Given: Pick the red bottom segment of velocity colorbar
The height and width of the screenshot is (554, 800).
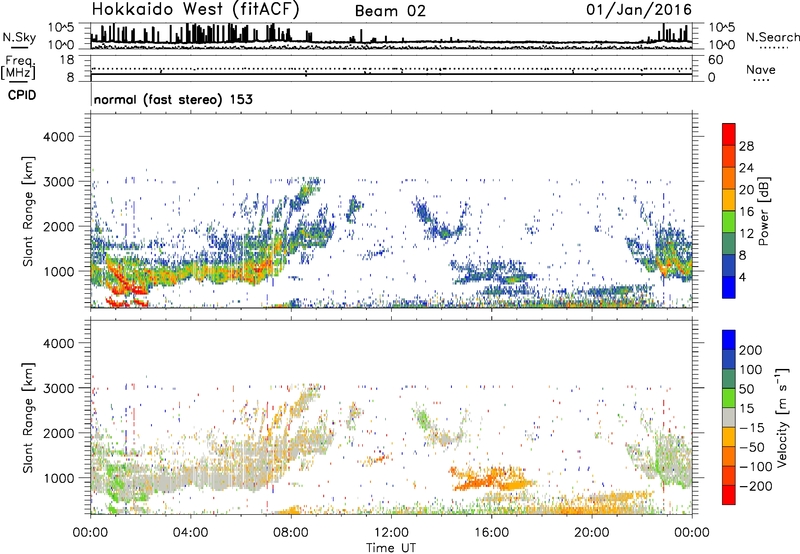Looking at the screenshot, I should (729, 495).
